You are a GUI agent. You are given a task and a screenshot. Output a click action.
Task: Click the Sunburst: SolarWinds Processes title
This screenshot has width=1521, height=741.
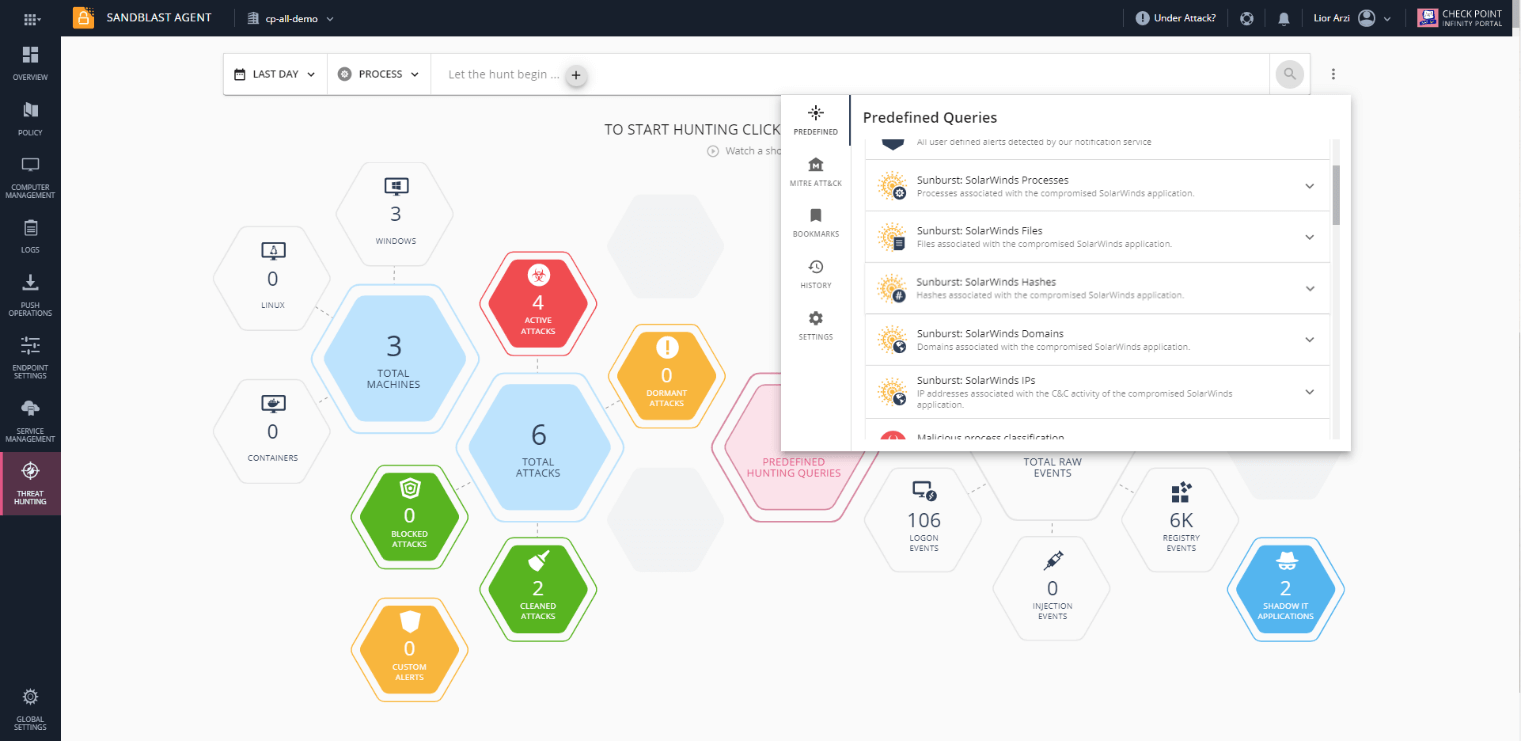pos(992,180)
